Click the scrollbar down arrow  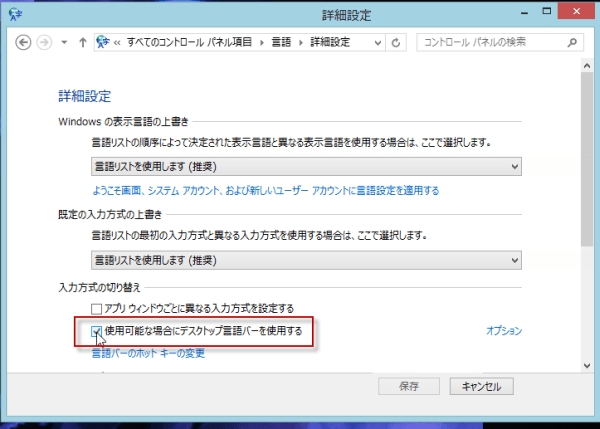pos(587,365)
